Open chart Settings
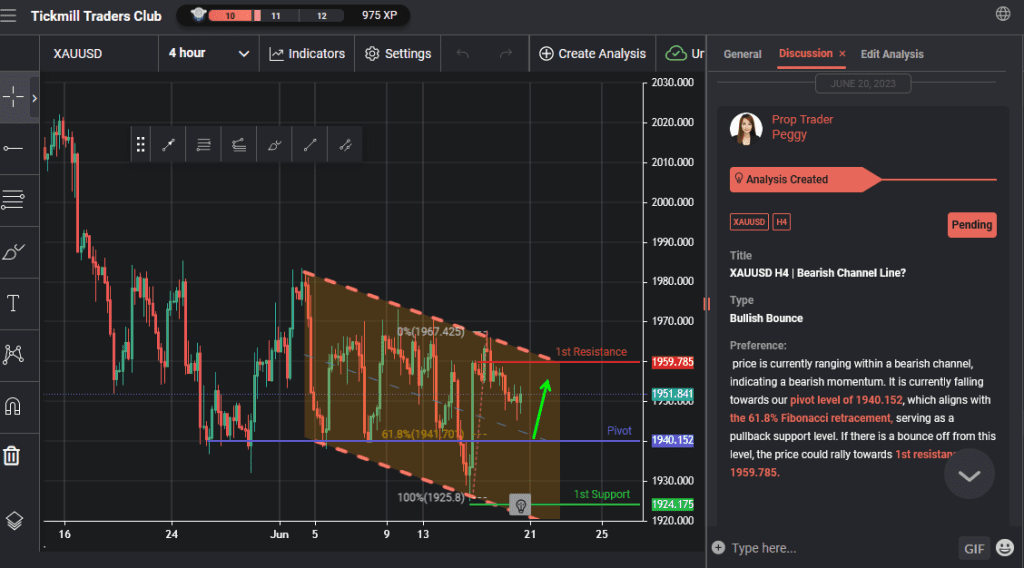Screen dimensions: 1024x568 [398, 54]
